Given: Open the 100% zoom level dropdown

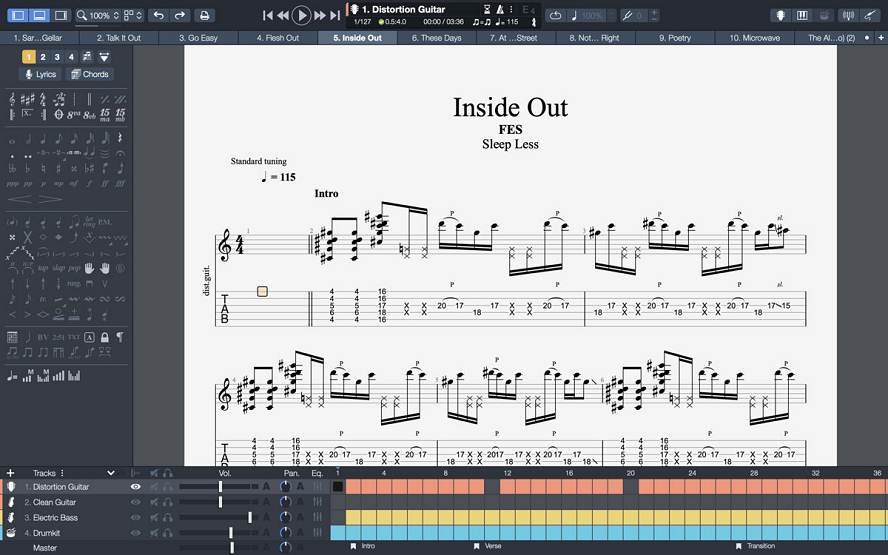Looking at the screenshot, I should (97, 15).
